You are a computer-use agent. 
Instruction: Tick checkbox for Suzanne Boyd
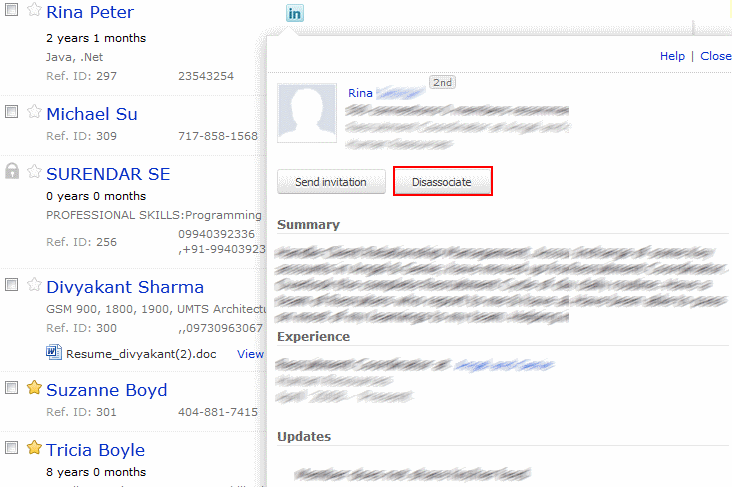11,388
